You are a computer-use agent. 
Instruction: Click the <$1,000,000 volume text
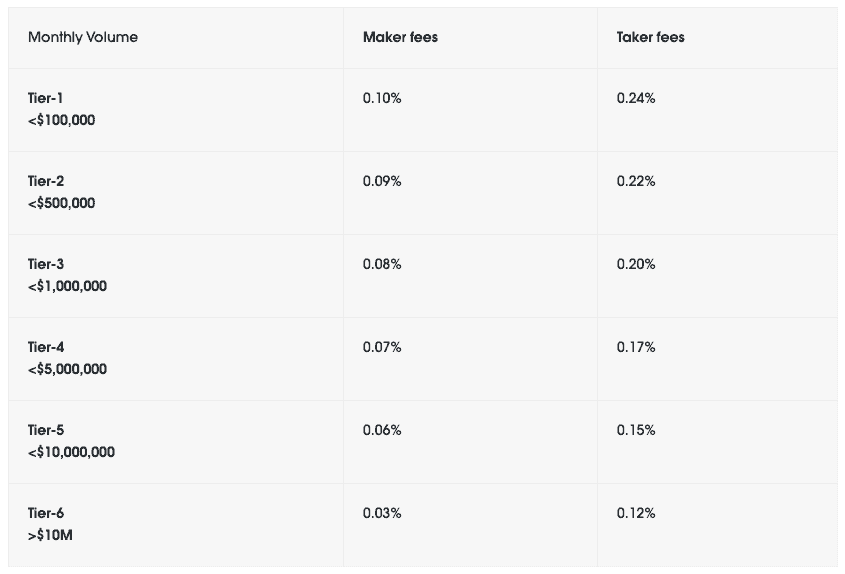(67, 286)
